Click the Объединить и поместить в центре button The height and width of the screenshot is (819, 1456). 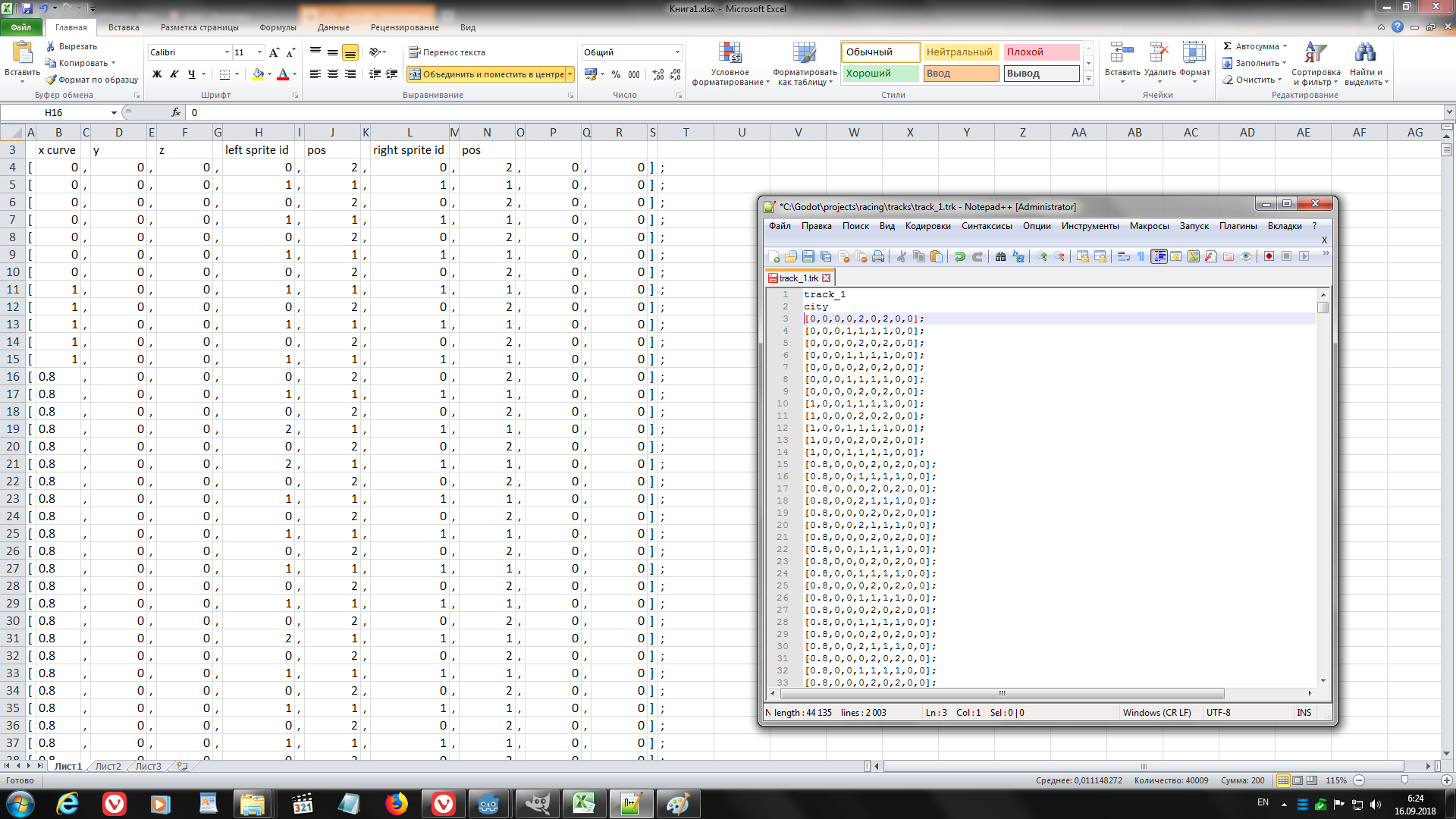point(486,74)
